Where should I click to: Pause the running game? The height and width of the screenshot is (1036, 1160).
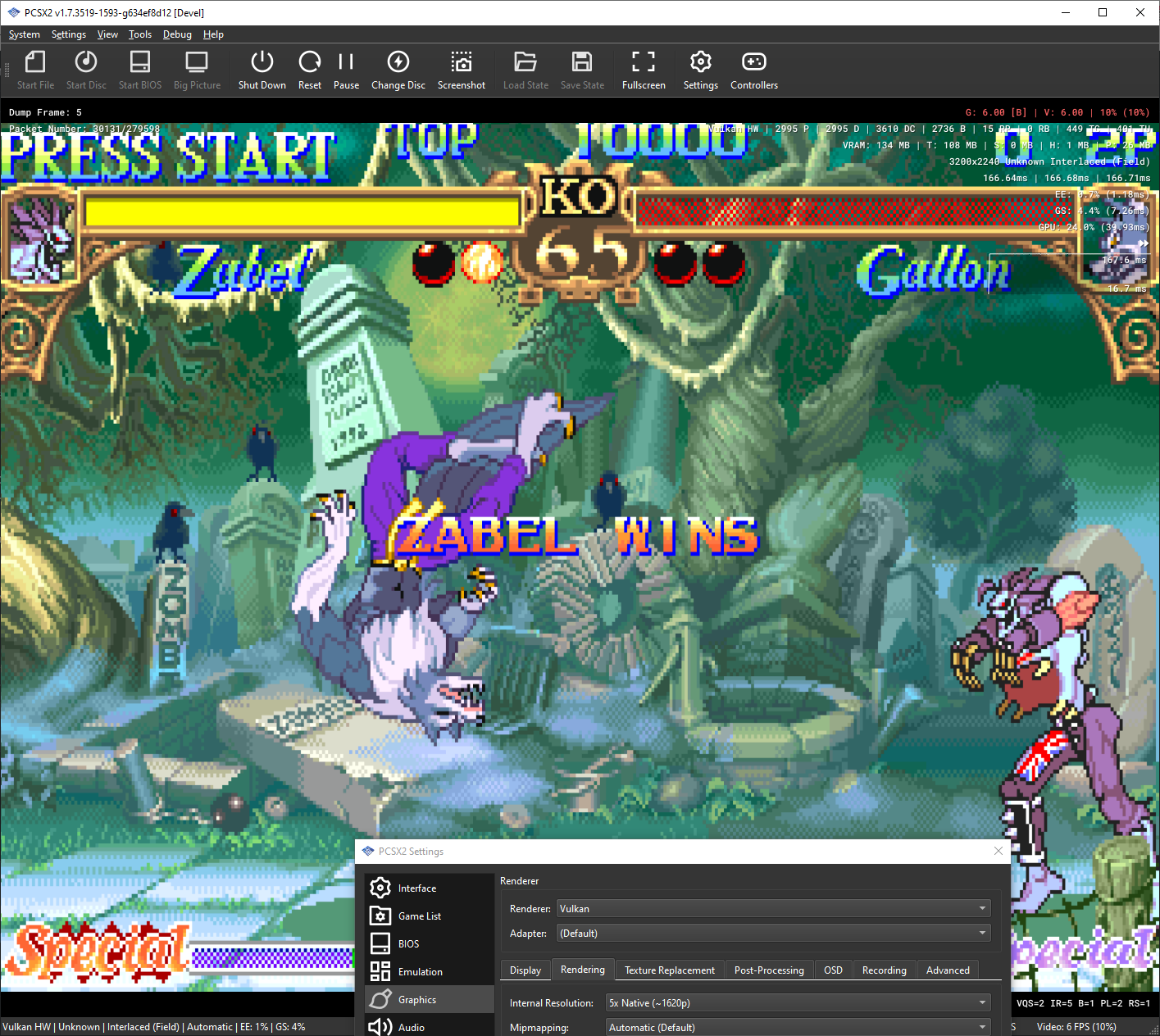point(346,70)
